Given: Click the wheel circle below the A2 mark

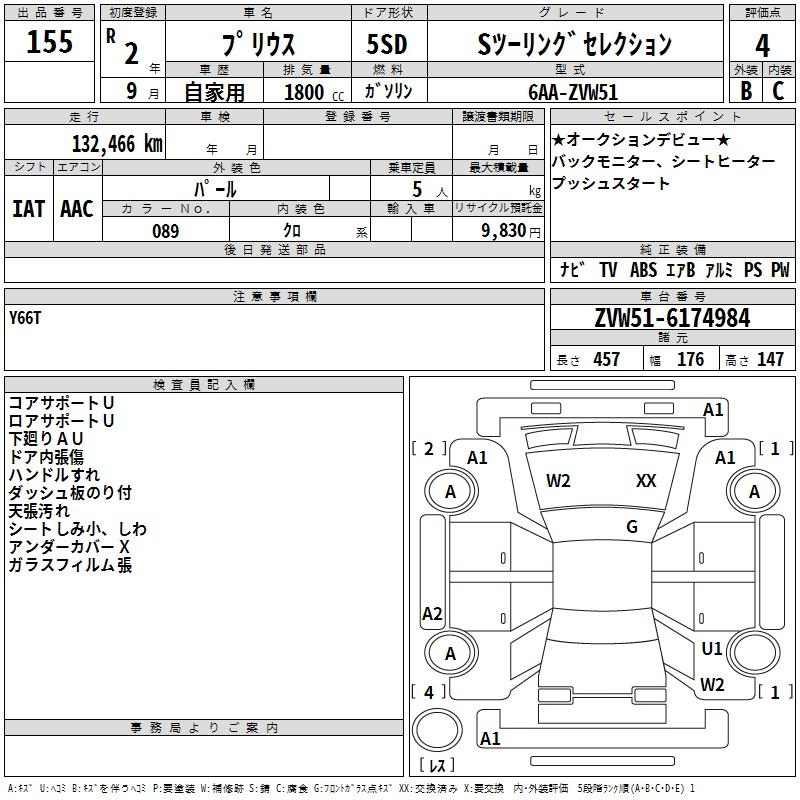Looking at the screenshot, I should click(450, 653).
